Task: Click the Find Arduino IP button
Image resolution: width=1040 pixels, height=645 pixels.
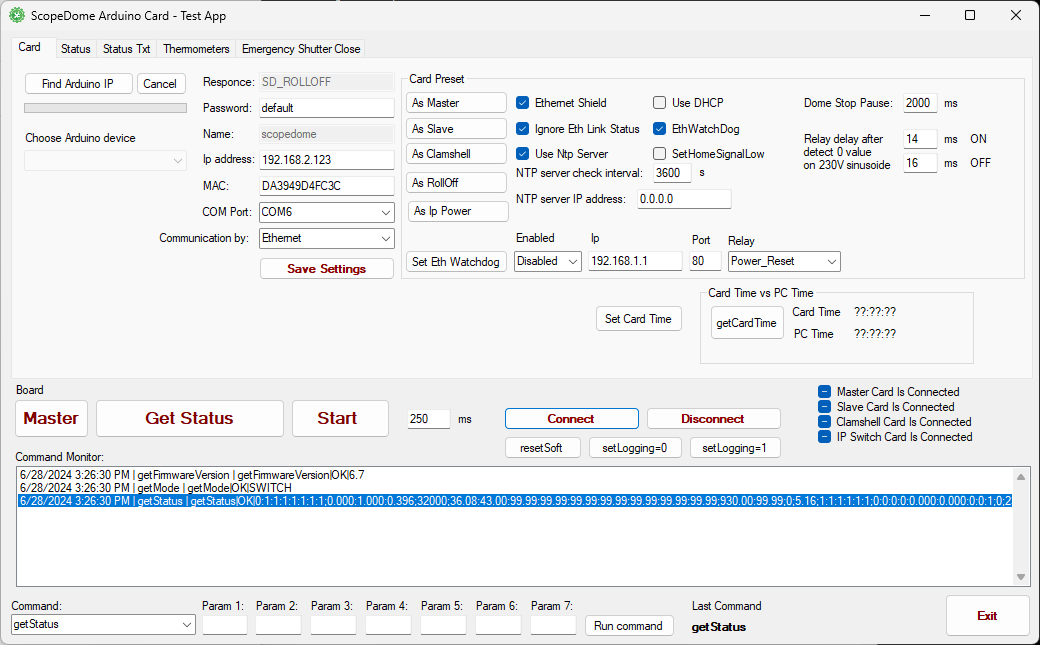Action: tap(78, 84)
